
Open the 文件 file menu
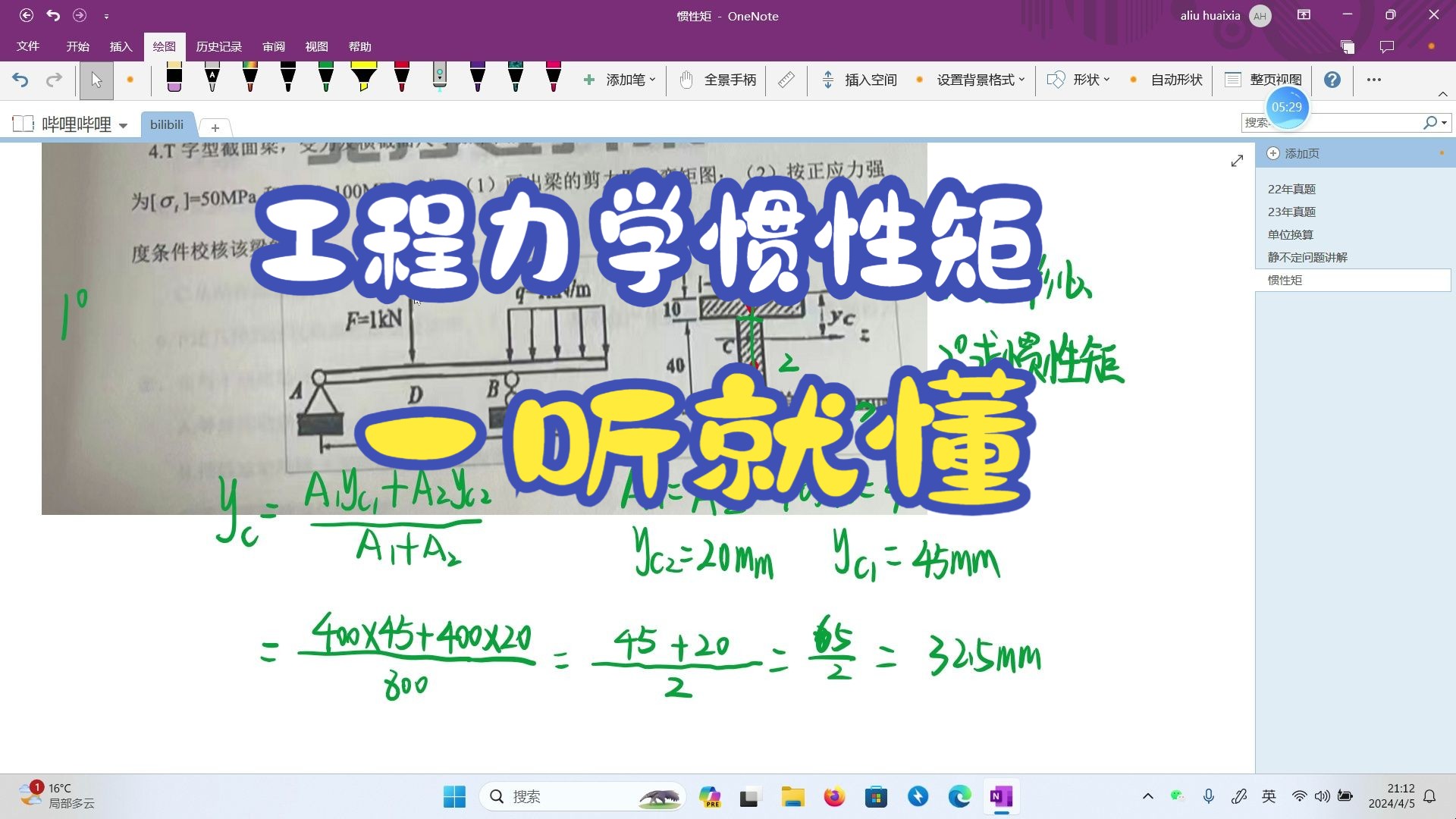pyautogui.click(x=28, y=46)
